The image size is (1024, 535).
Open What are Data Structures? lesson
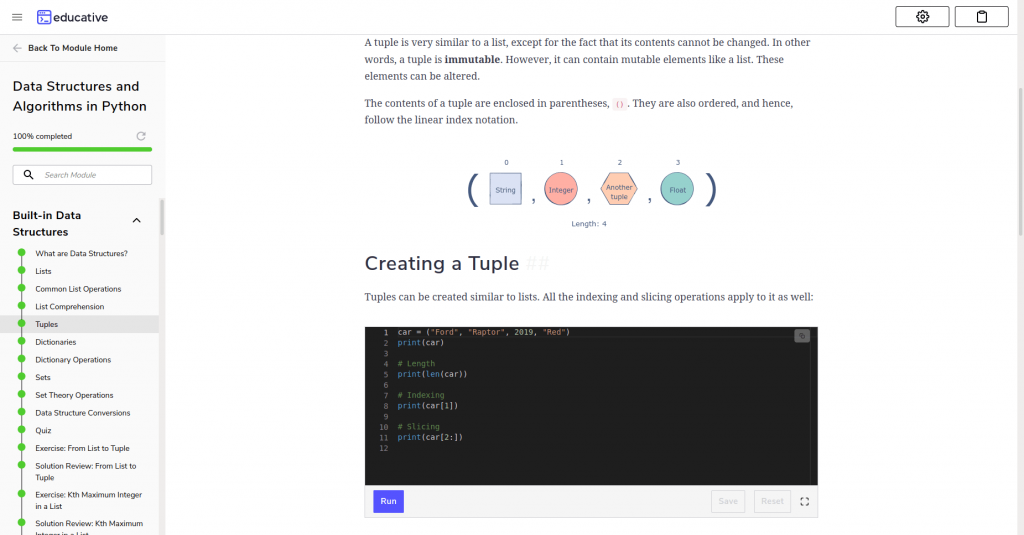82,253
